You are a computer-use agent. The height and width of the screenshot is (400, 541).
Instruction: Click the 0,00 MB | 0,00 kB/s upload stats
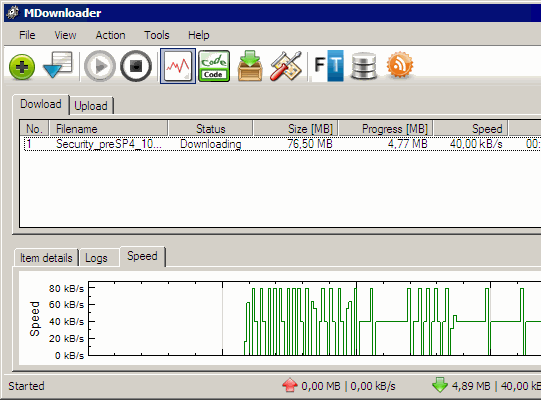348,386
